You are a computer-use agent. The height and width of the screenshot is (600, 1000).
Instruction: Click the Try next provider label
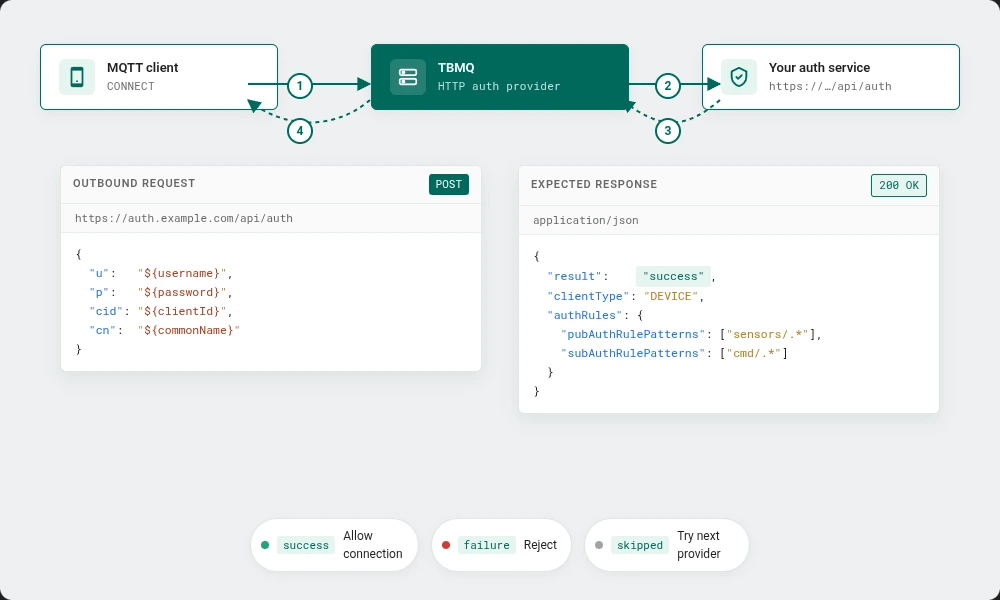coord(699,545)
